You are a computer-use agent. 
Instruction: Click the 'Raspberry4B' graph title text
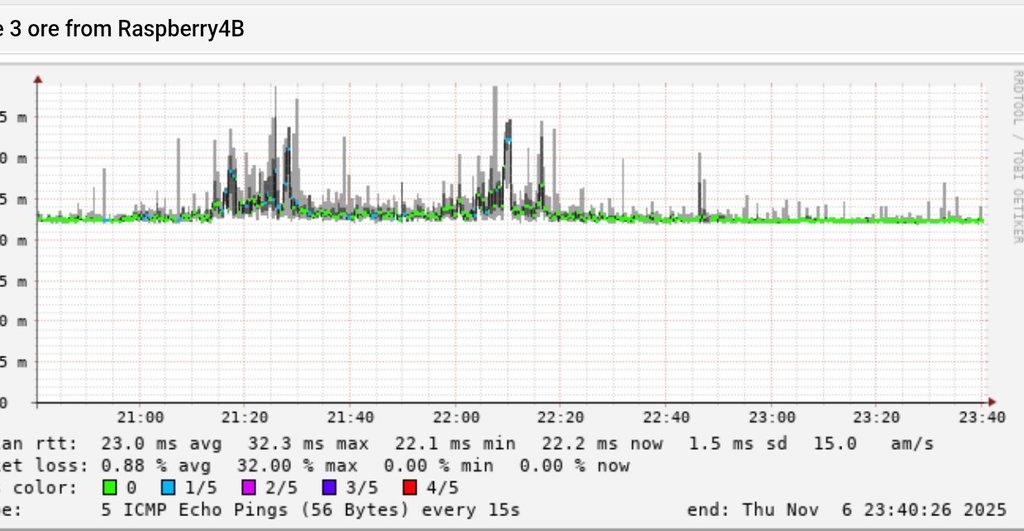[181, 29]
